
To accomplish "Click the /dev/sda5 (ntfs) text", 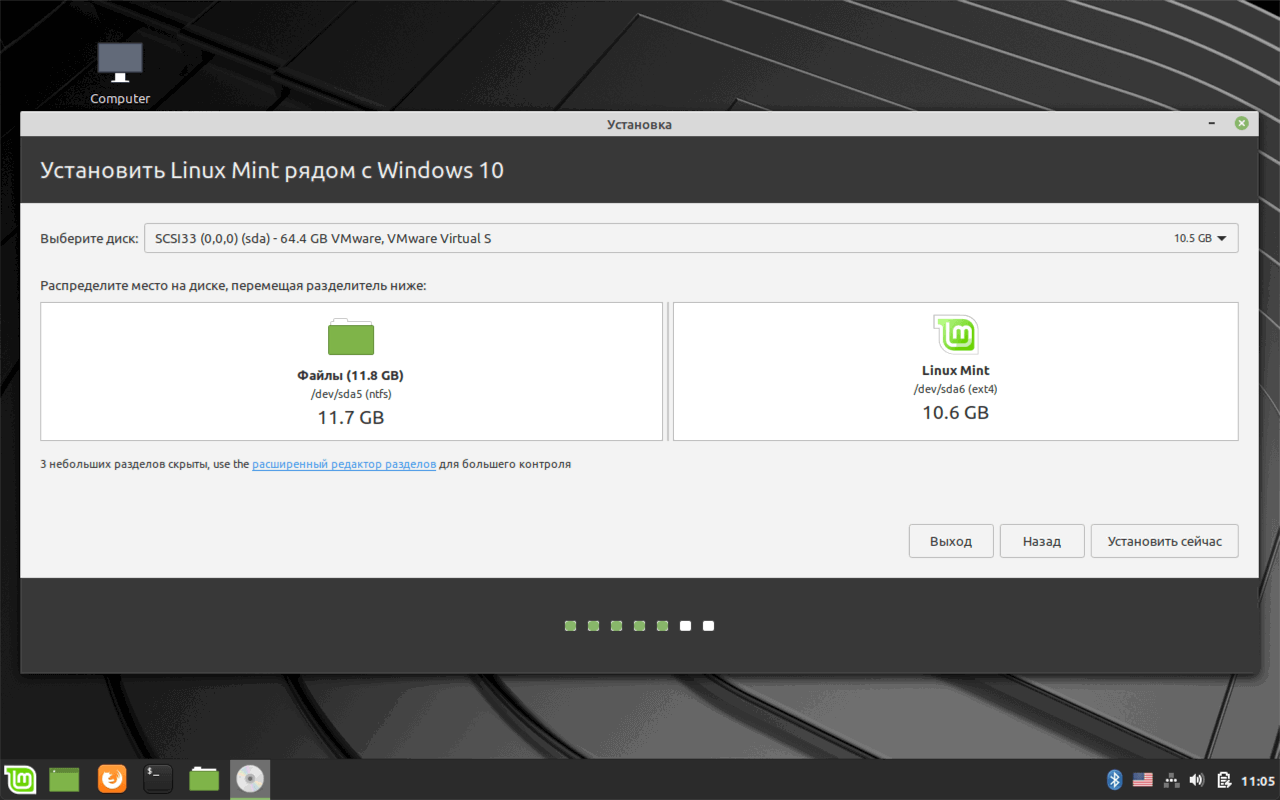I will click(x=351, y=394).
